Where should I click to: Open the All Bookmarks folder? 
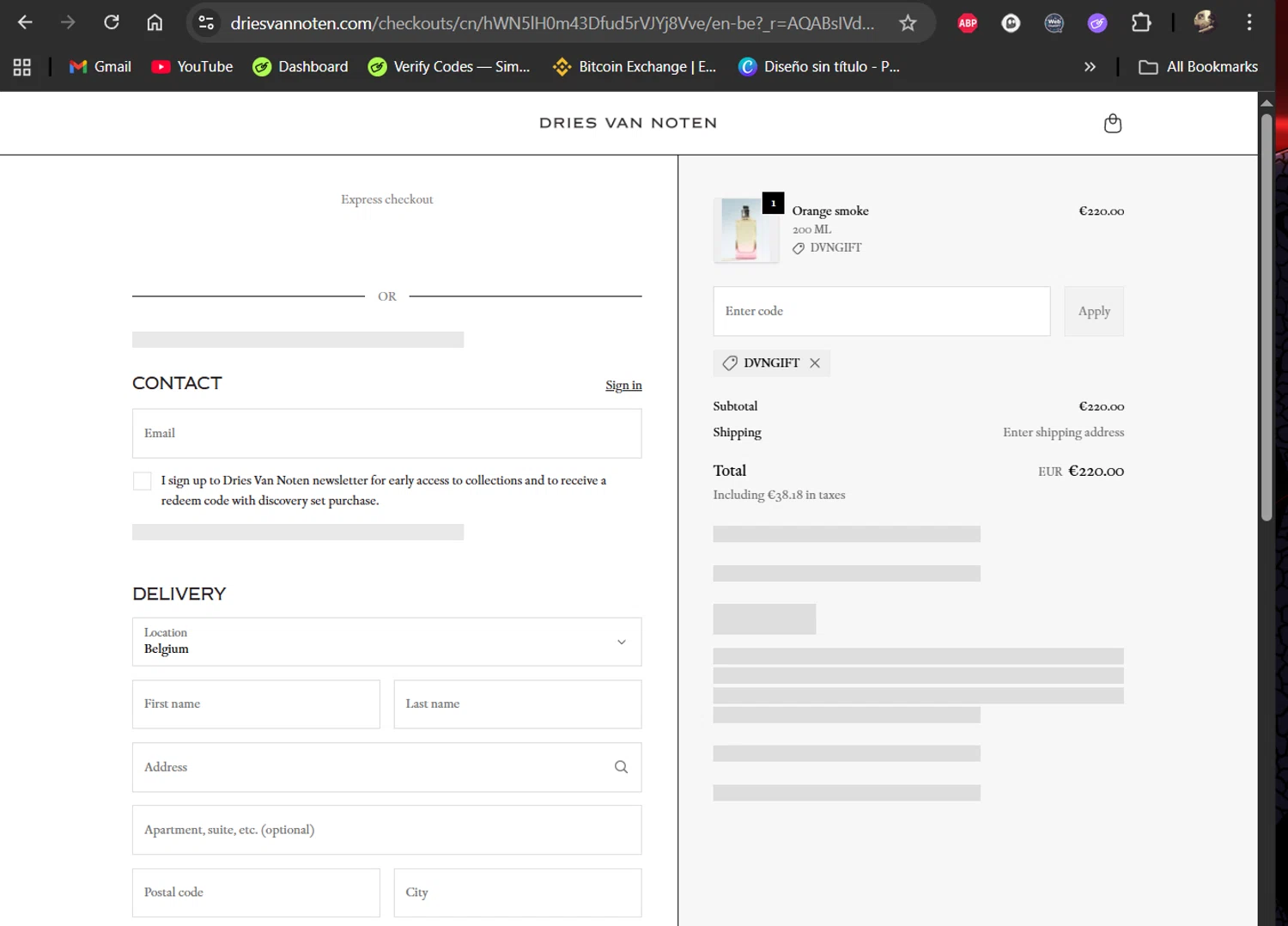coord(1198,67)
